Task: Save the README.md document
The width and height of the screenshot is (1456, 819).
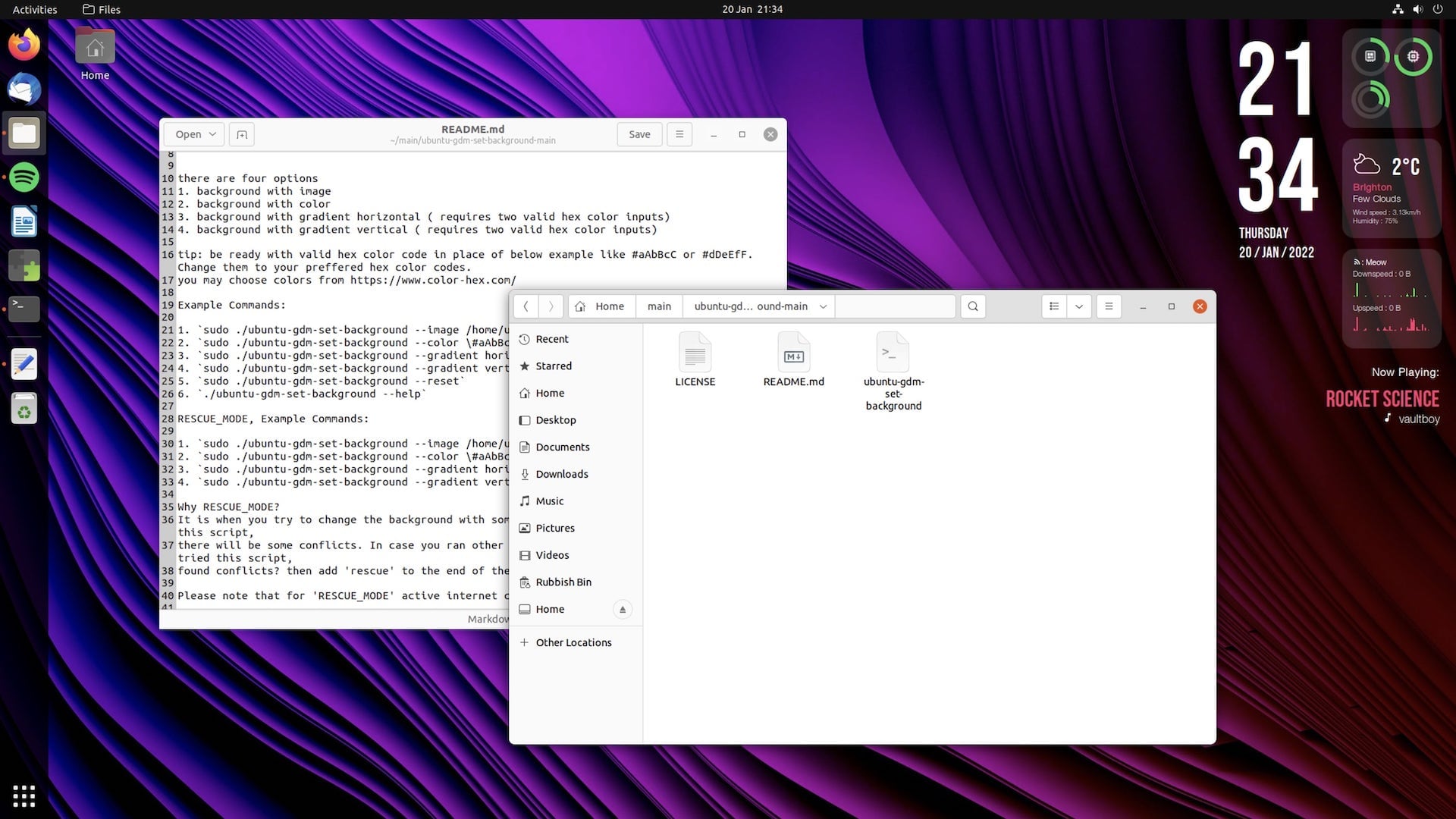Action: point(639,134)
